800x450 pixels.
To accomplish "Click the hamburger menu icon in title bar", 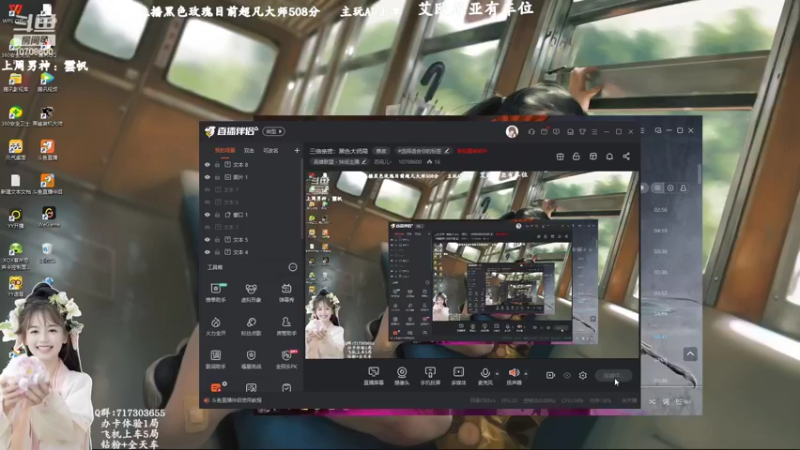I will (x=594, y=132).
